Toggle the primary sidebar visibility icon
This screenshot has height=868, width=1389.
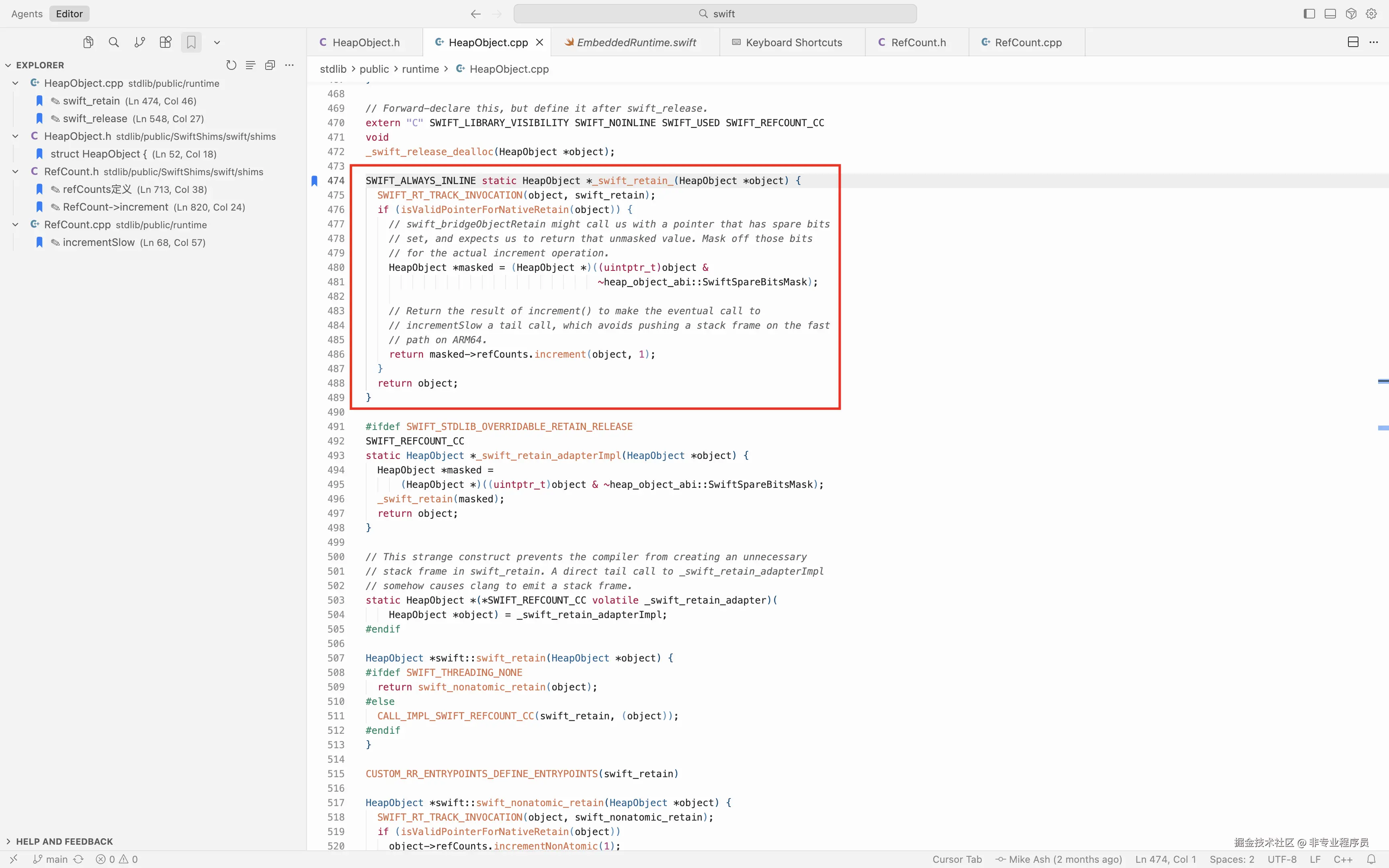pos(1309,14)
